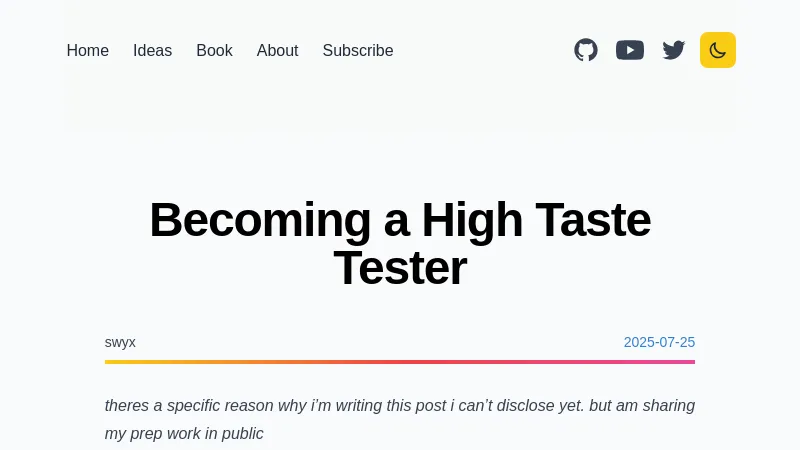Click the post date 2025-07-25
The height and width of the screenshot is (450, 800).
(x=659, y=342)
